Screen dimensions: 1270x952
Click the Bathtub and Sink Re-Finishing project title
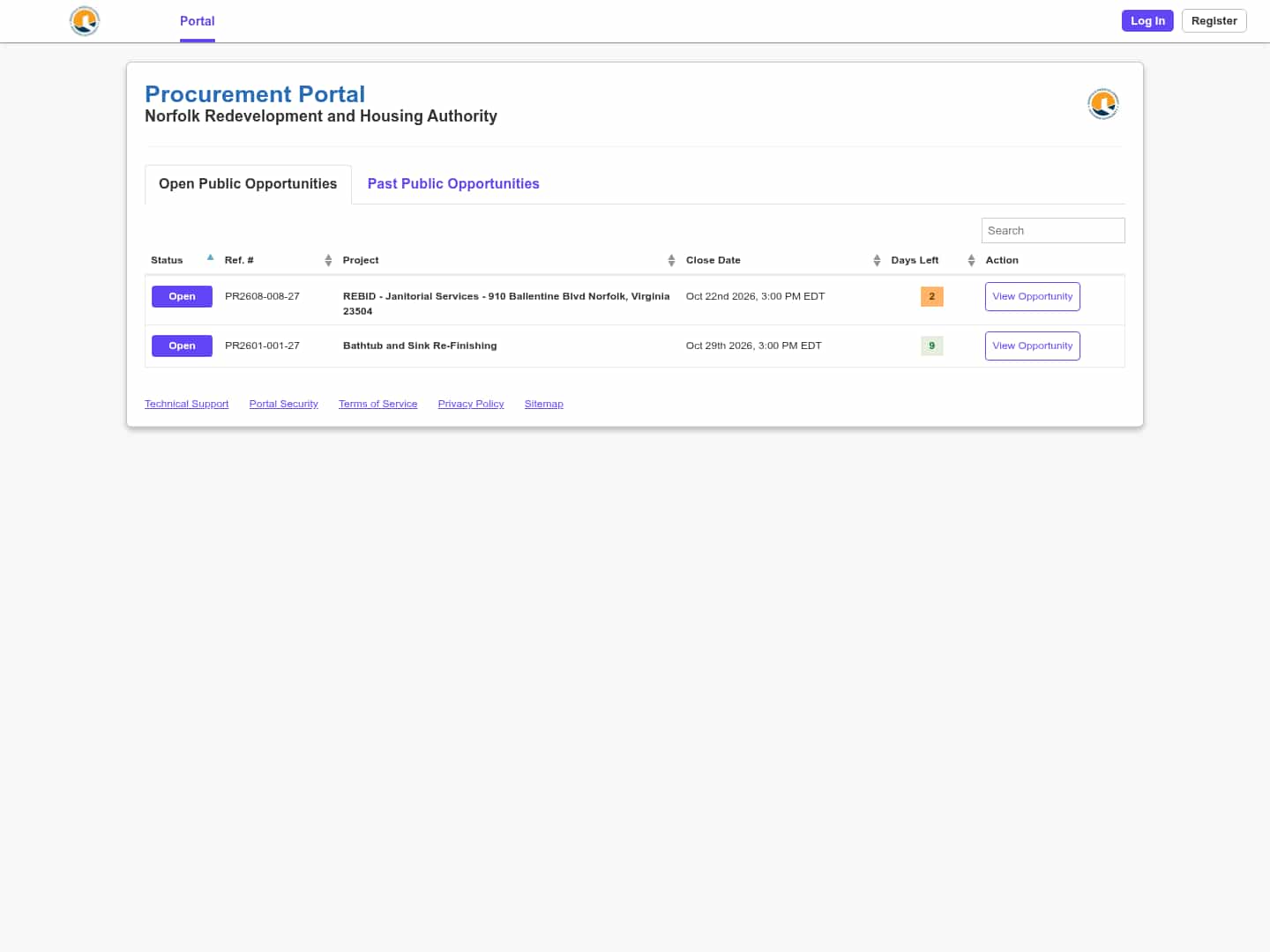(x=420, y=346)
